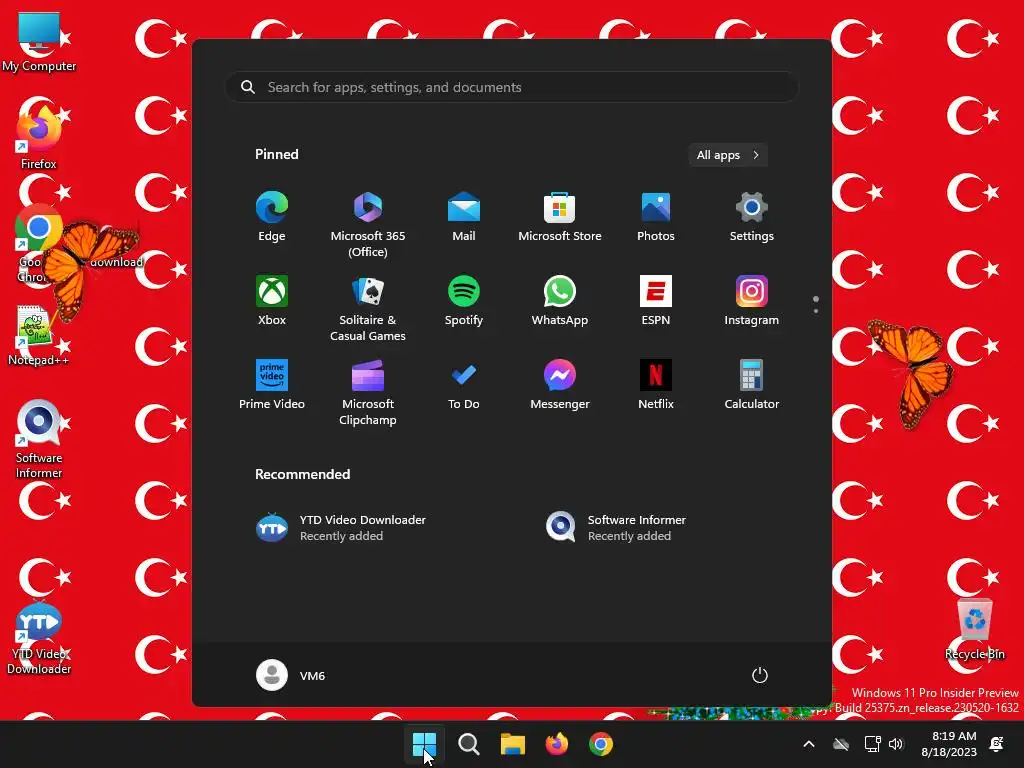
Task: Launch the To Do app
Action: click(x=464, y=385)
